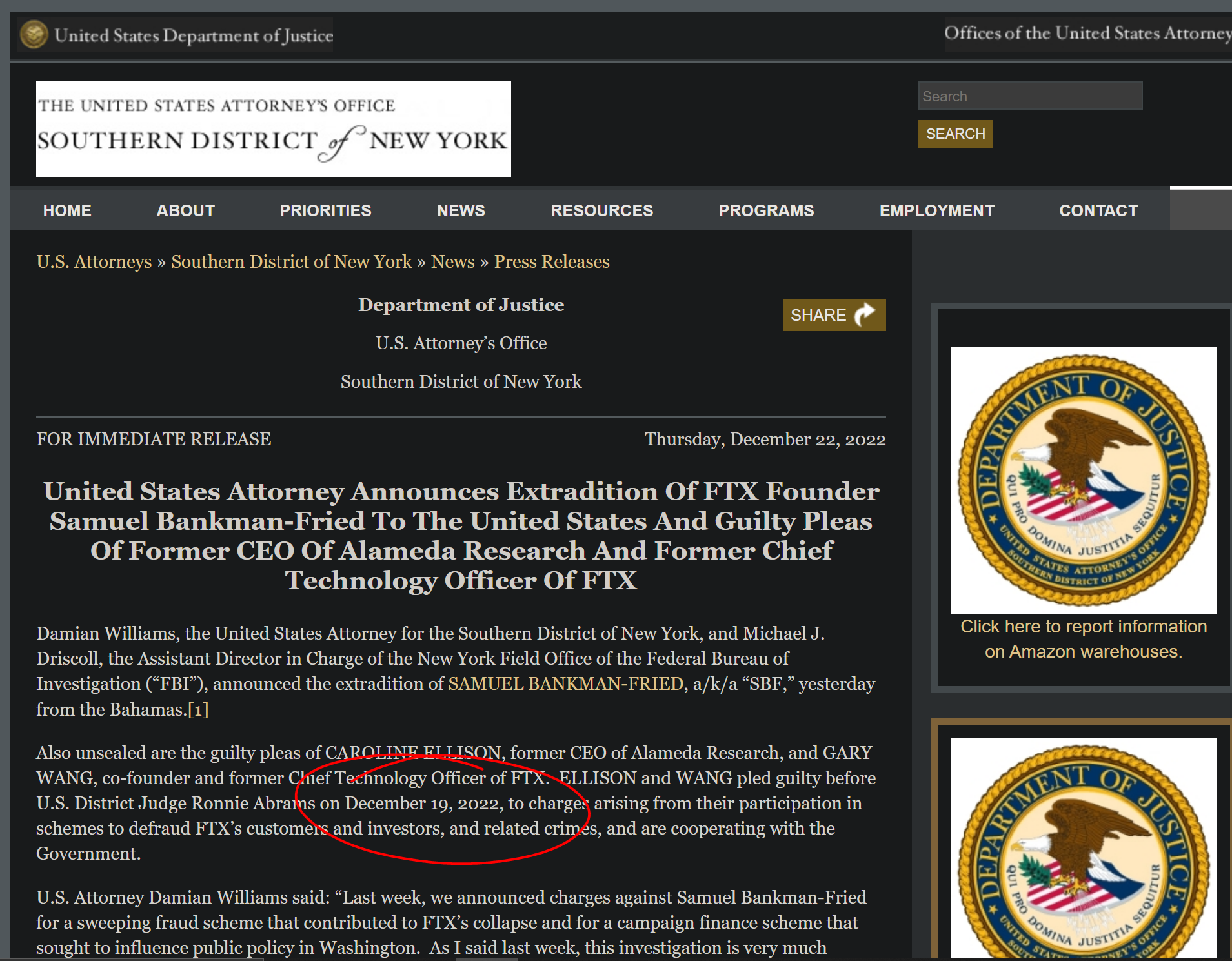Click the Share arrow icon

[x=864, y=315]
